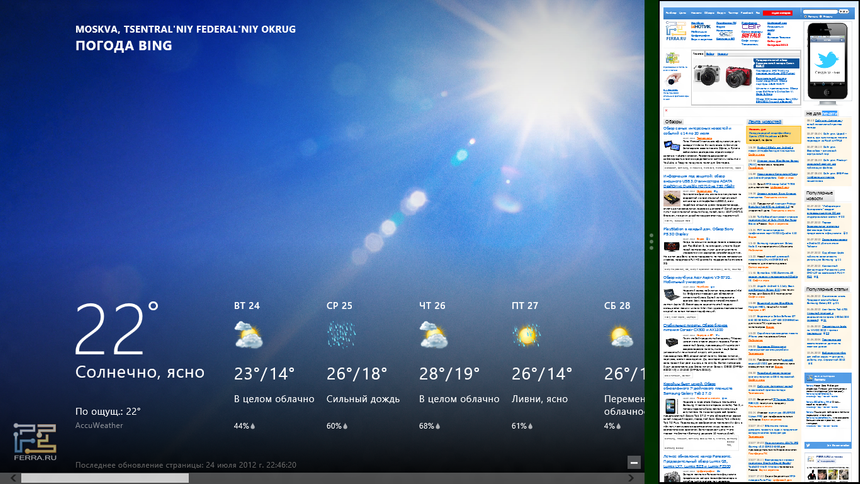Select the second tab above the camera images
This screenshot has width=860, height=484.
pos(710,54)
